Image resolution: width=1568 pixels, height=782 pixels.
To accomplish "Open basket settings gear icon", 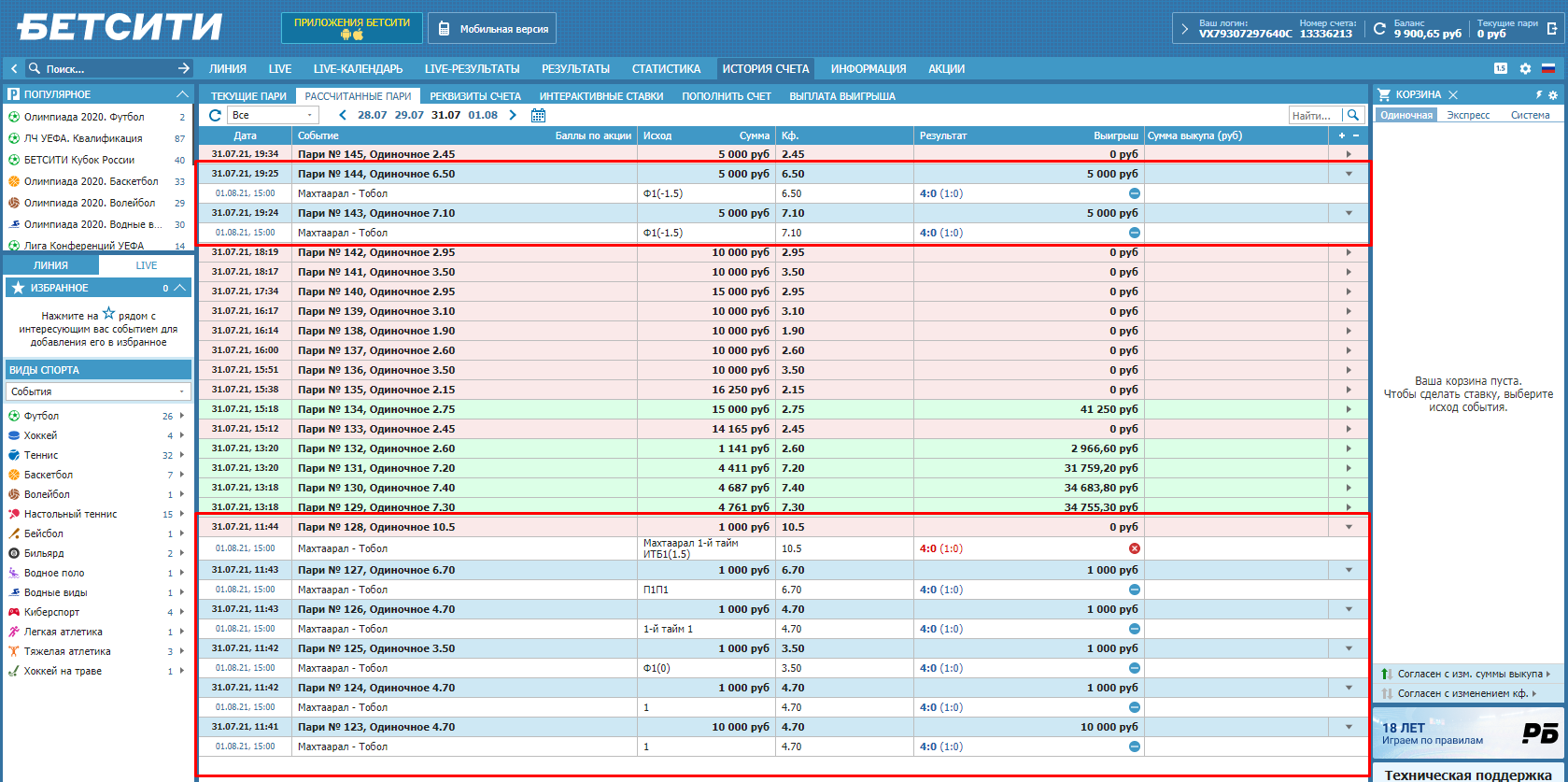I will 1553,95.
